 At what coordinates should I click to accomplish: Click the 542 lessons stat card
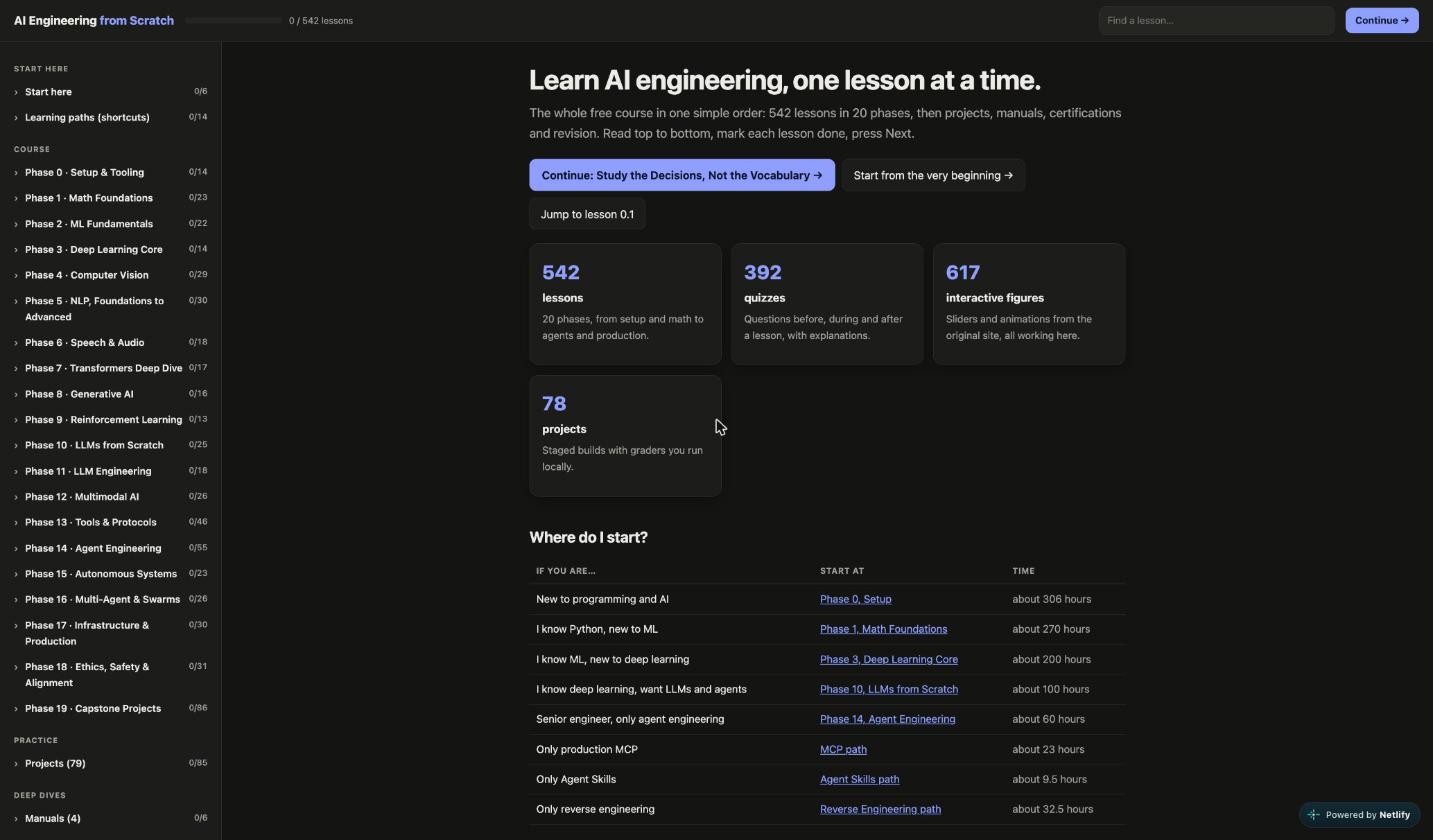pyautogui.click(x=625, y=304)
